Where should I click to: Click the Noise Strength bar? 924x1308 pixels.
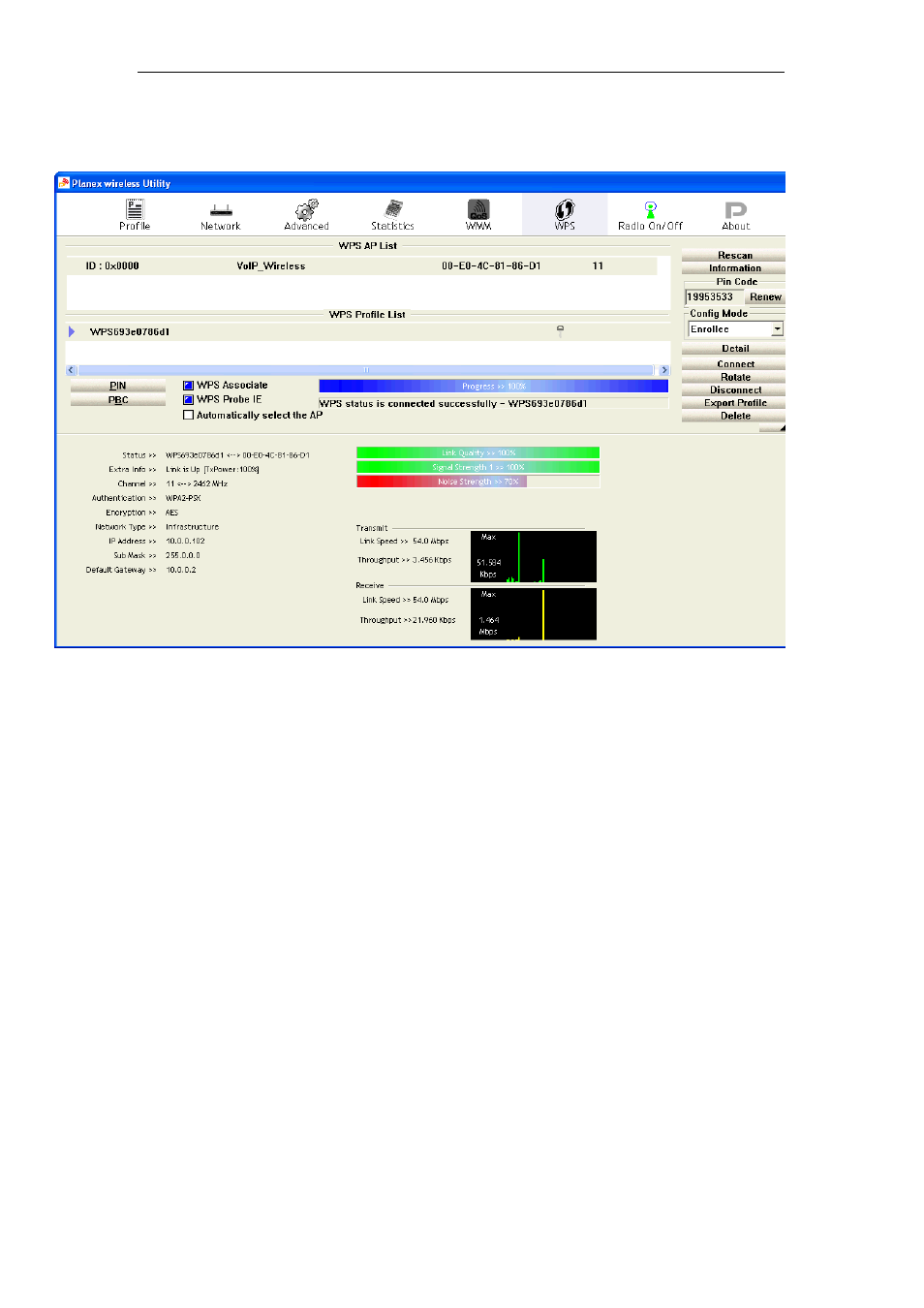(477, 482)
